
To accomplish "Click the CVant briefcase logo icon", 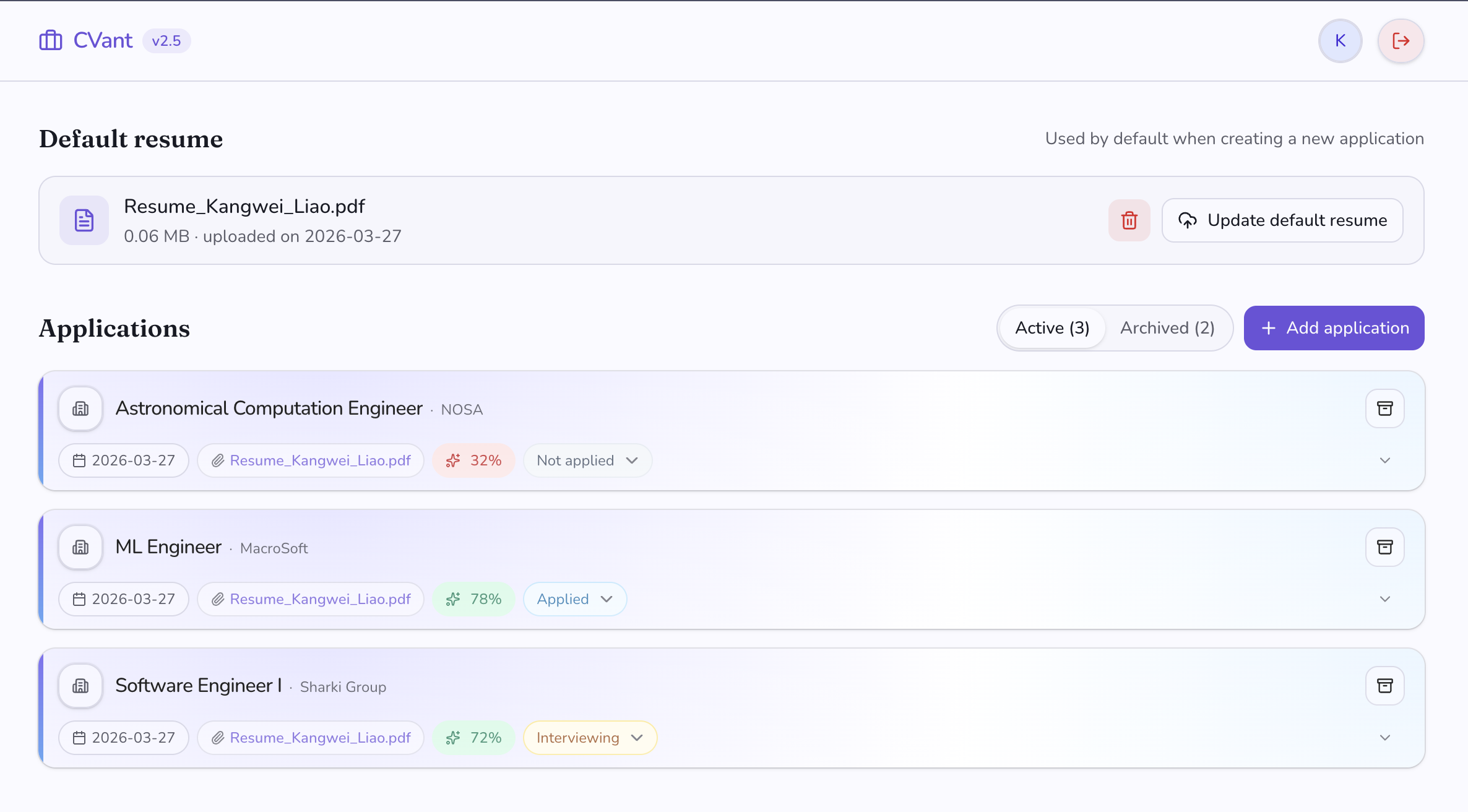I will [x=51, y=40].
